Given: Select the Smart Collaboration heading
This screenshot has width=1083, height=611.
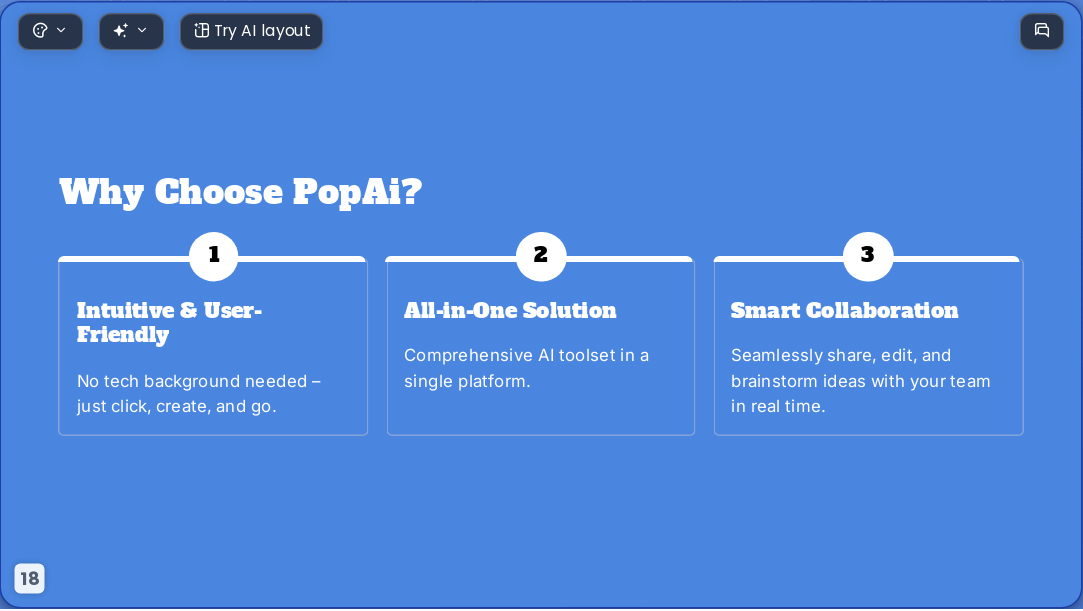Looking at the screenshot, I should point(844,311).
